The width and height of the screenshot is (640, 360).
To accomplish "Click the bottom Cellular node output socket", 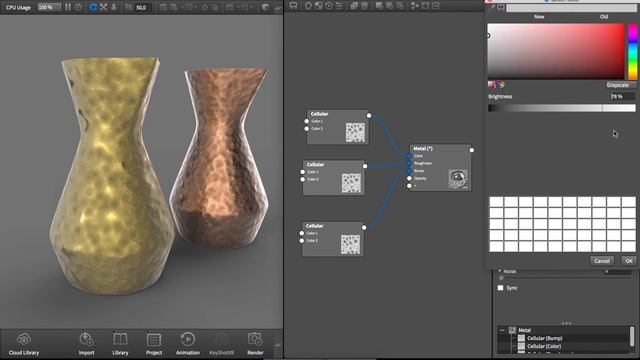I will (x=364, y=227).
